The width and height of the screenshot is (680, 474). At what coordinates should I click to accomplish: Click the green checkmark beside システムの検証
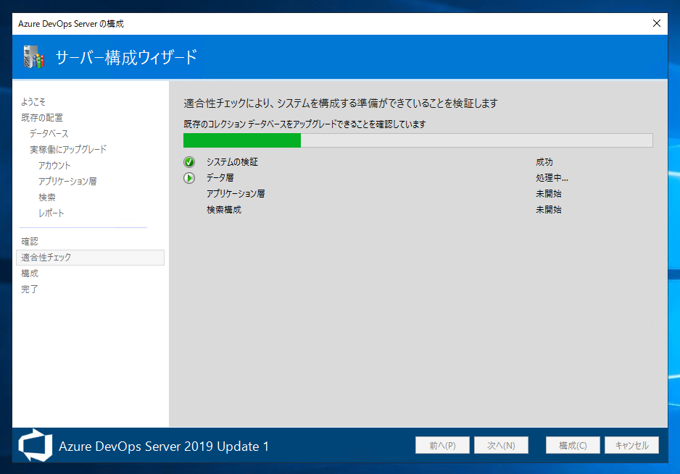coord(189,162)
